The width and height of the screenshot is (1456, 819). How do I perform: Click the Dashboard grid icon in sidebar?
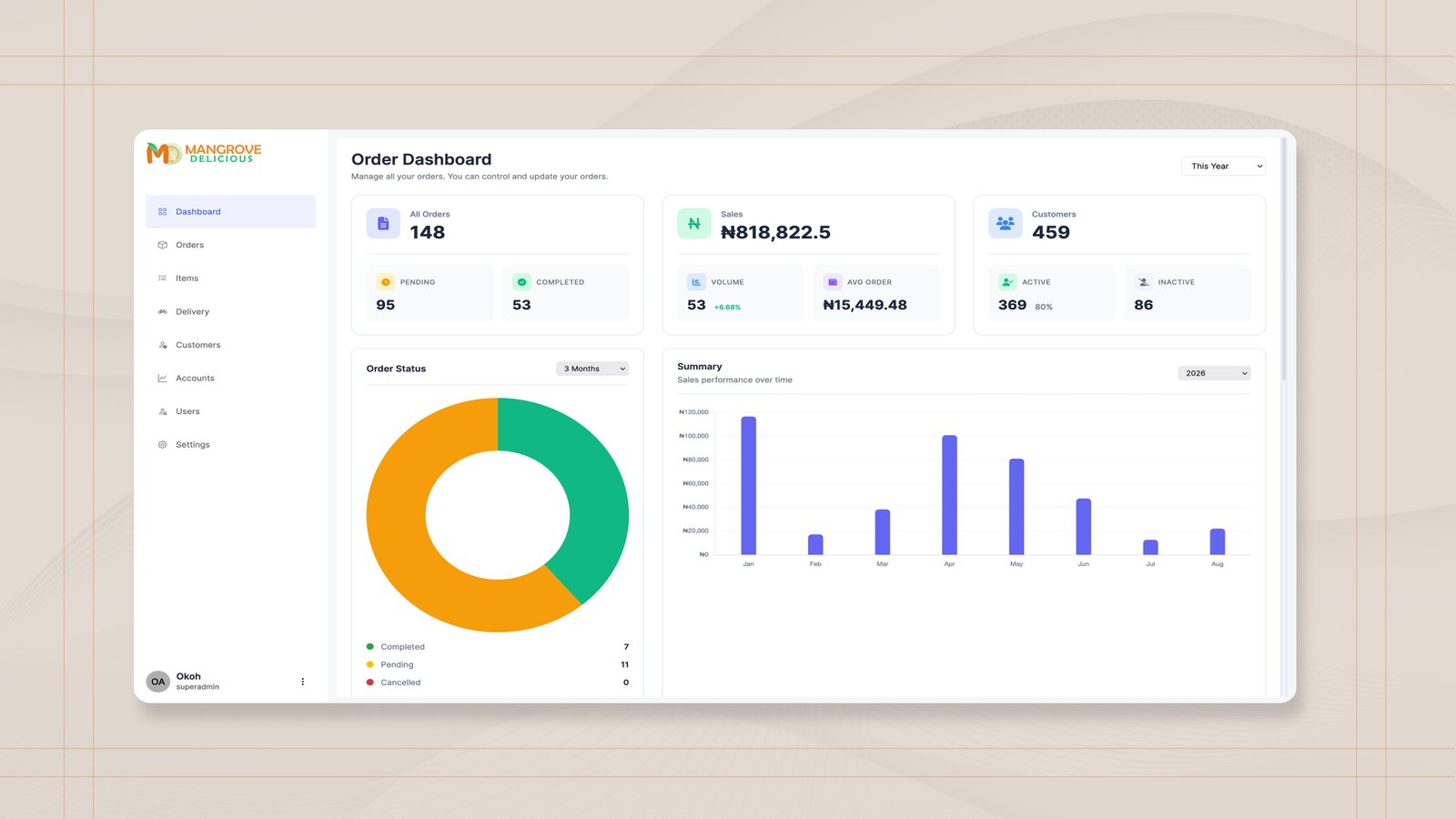[x=163, y=212]
